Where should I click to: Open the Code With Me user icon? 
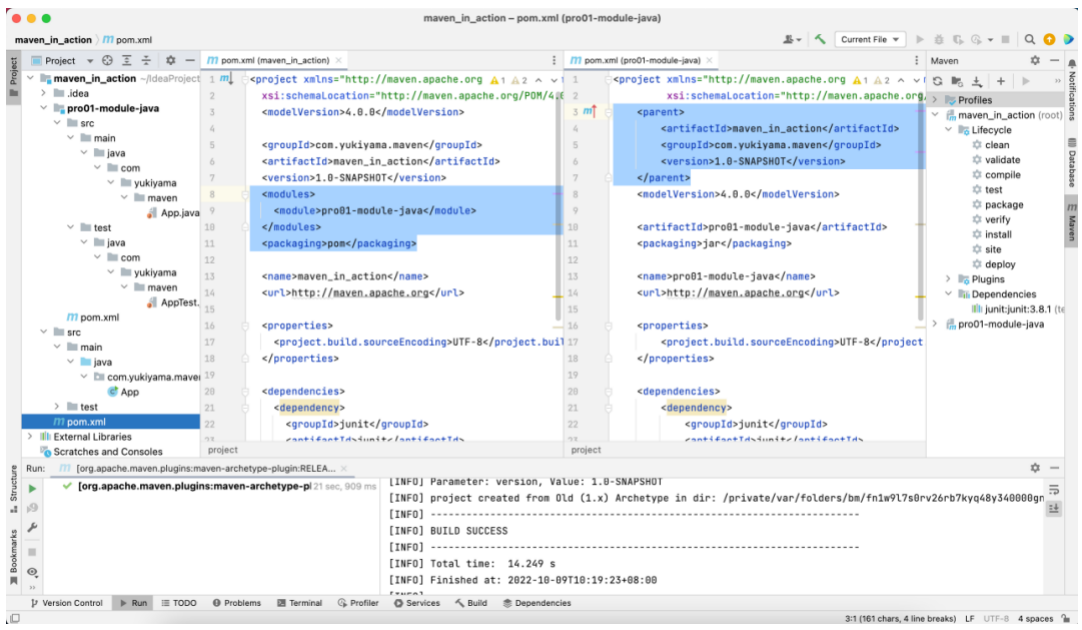(x=791, y=39)
